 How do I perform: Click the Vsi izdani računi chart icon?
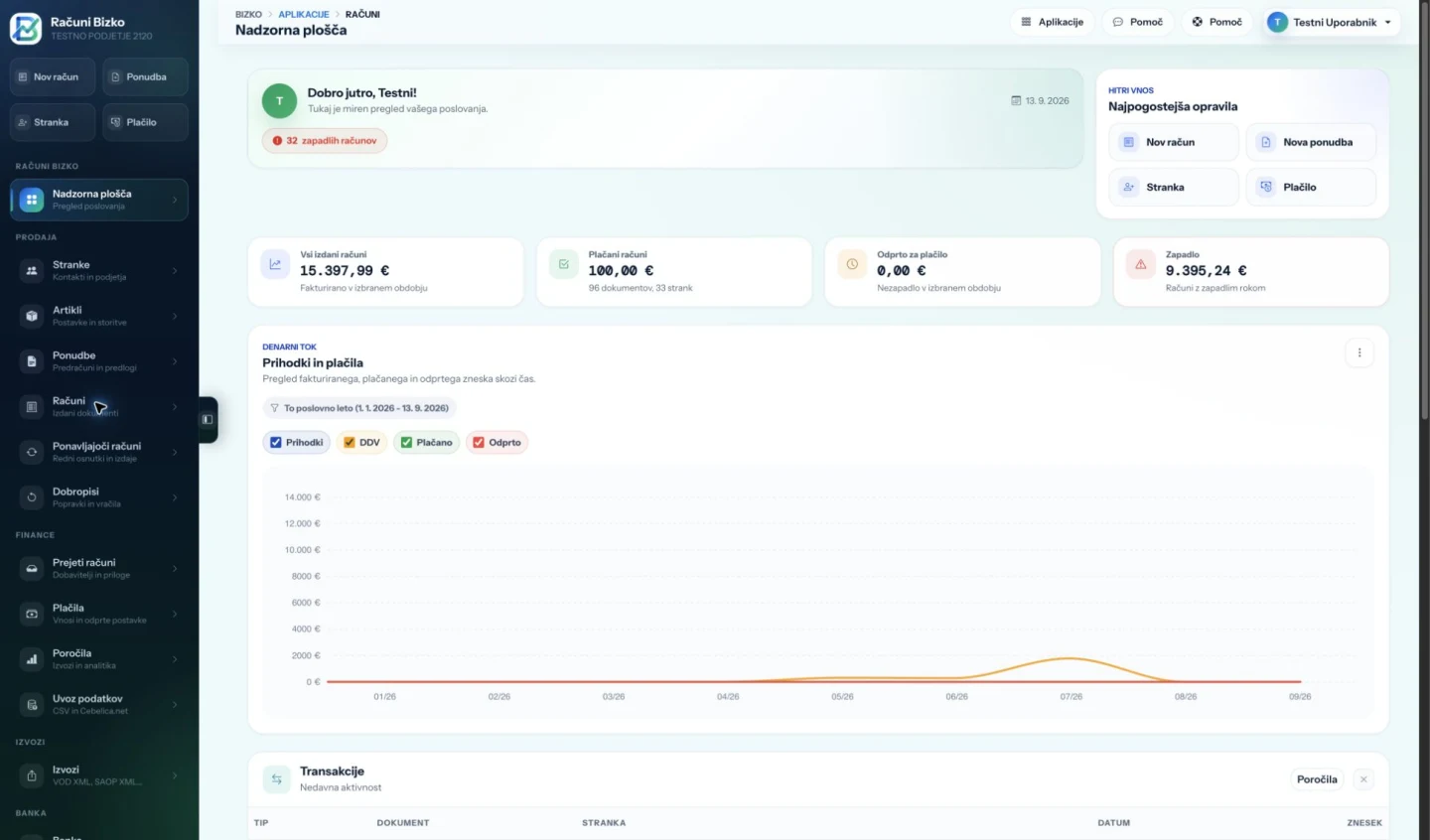tap(275, 264)
